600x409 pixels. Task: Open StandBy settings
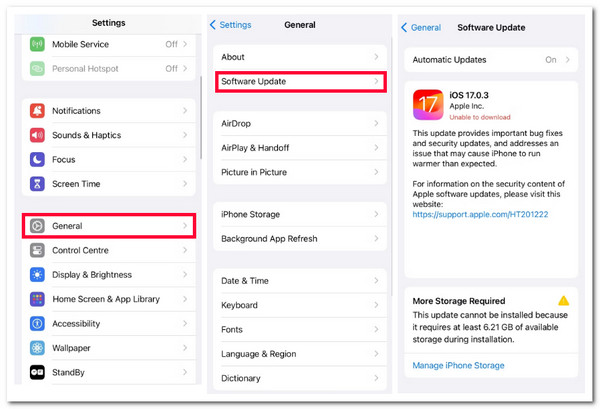click(109, 372)
